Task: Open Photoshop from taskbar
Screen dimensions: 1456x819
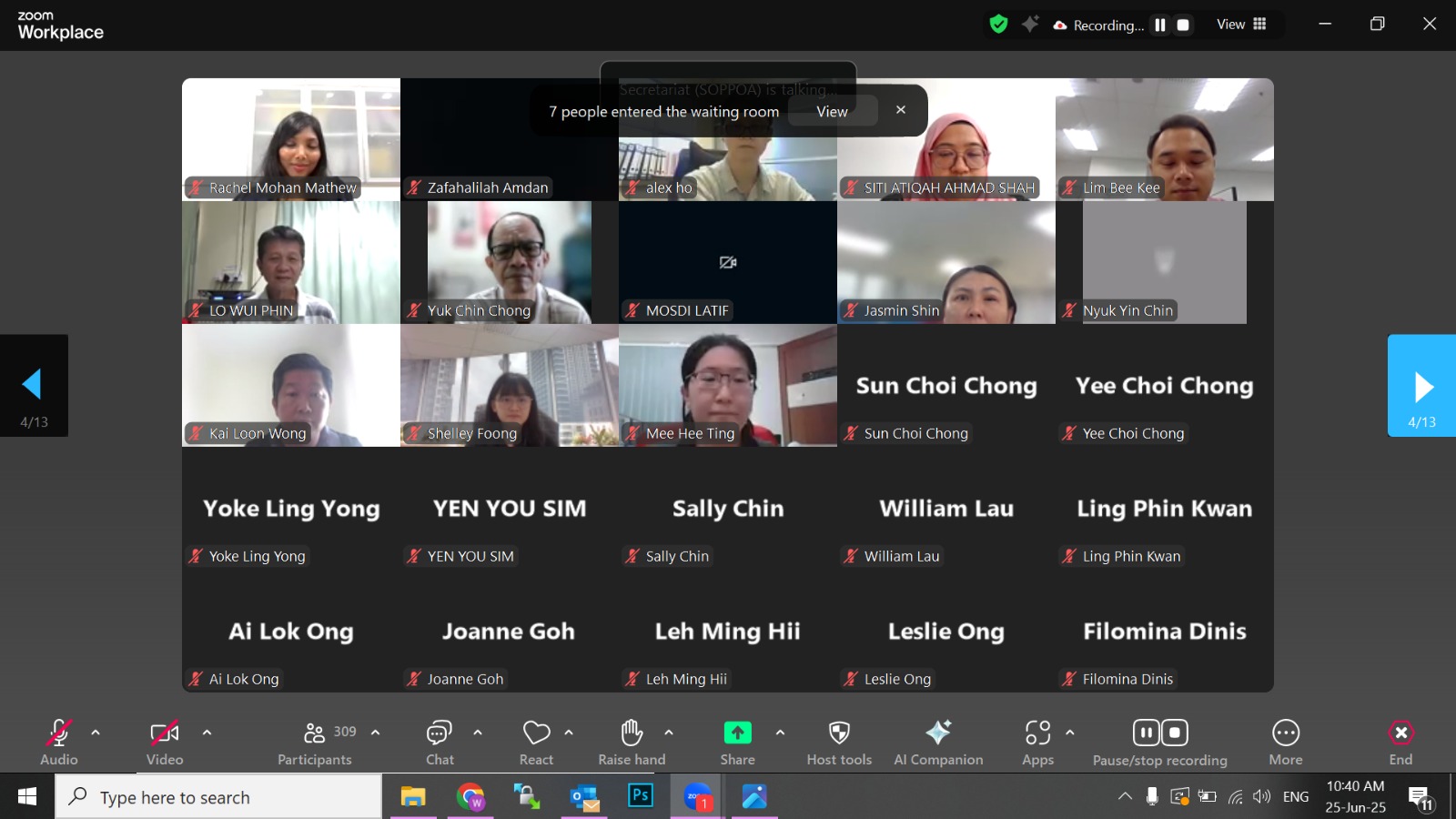Action: tap(641, 797)
